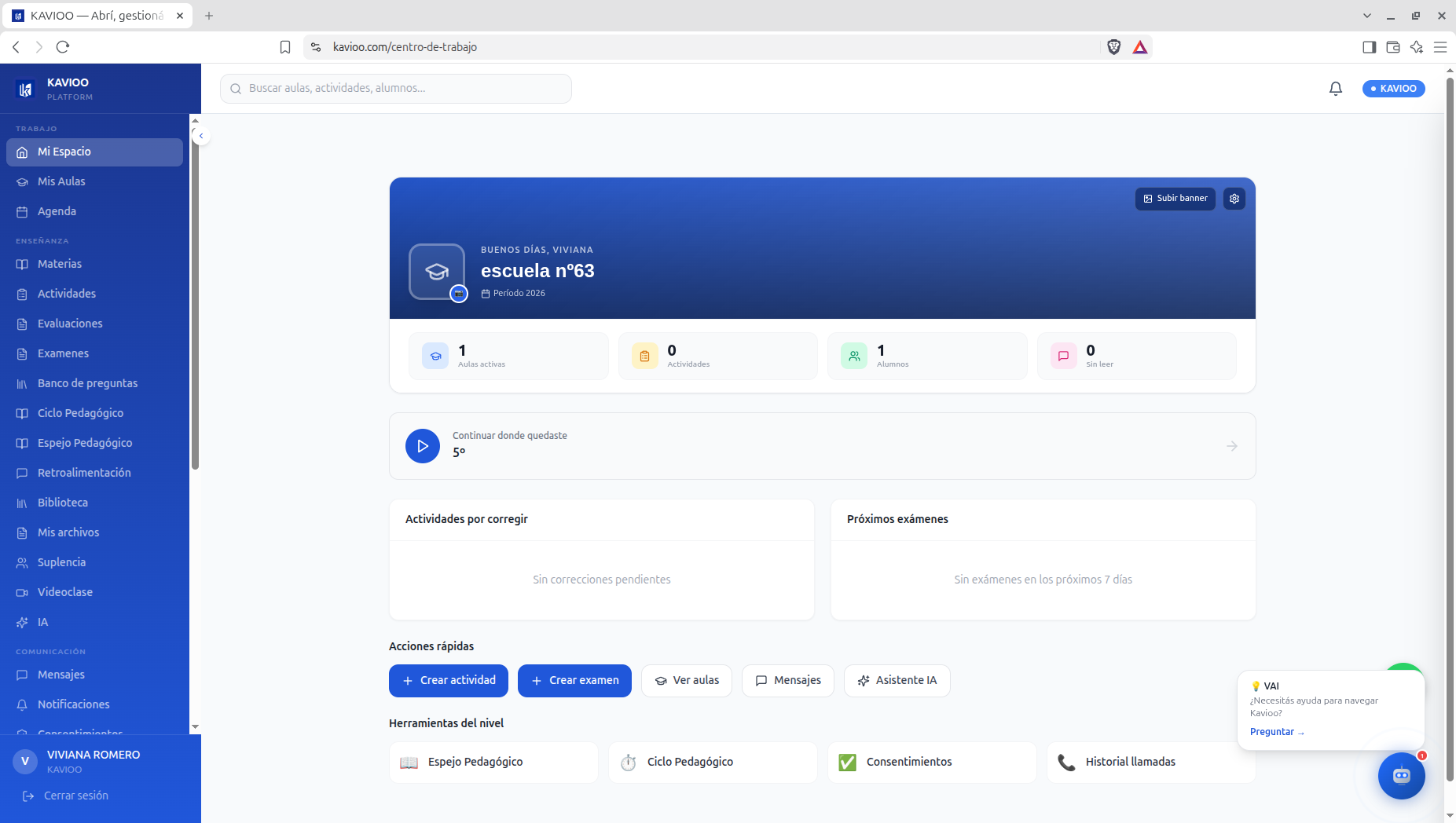1456x823 pixels.
Task: Open Espejo Pedagógico in the sidebar
Action: [94, 443]
